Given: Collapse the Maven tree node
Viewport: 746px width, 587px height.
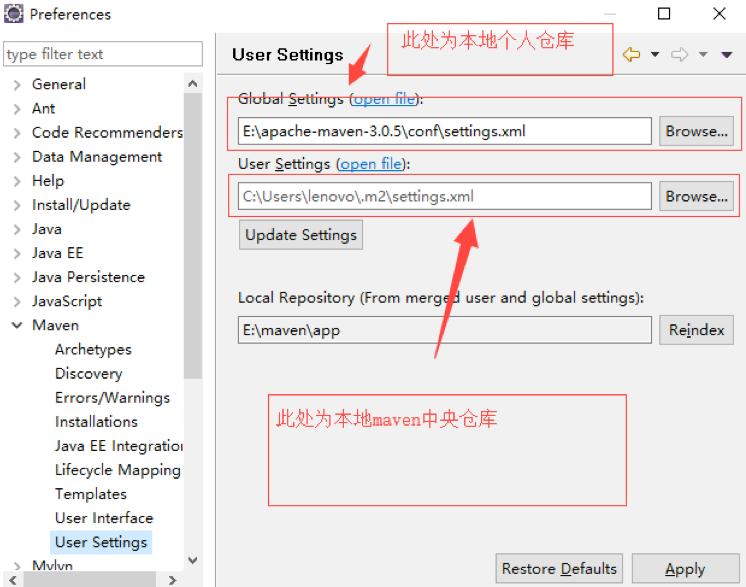Looking at the screenshot, I should [x=17, y=325].
